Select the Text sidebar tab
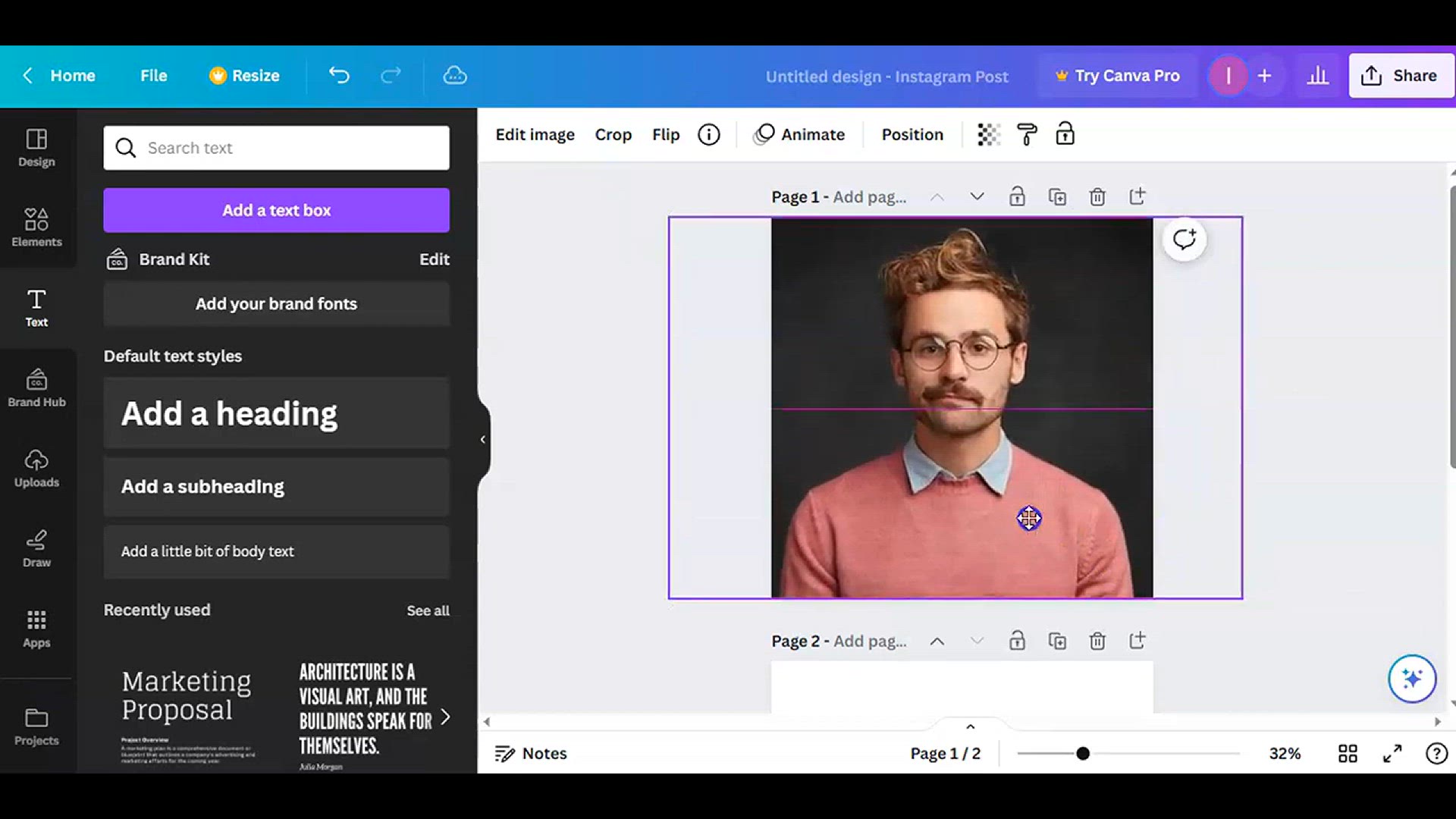The image size is (1456, 819). tap(36, 308)
